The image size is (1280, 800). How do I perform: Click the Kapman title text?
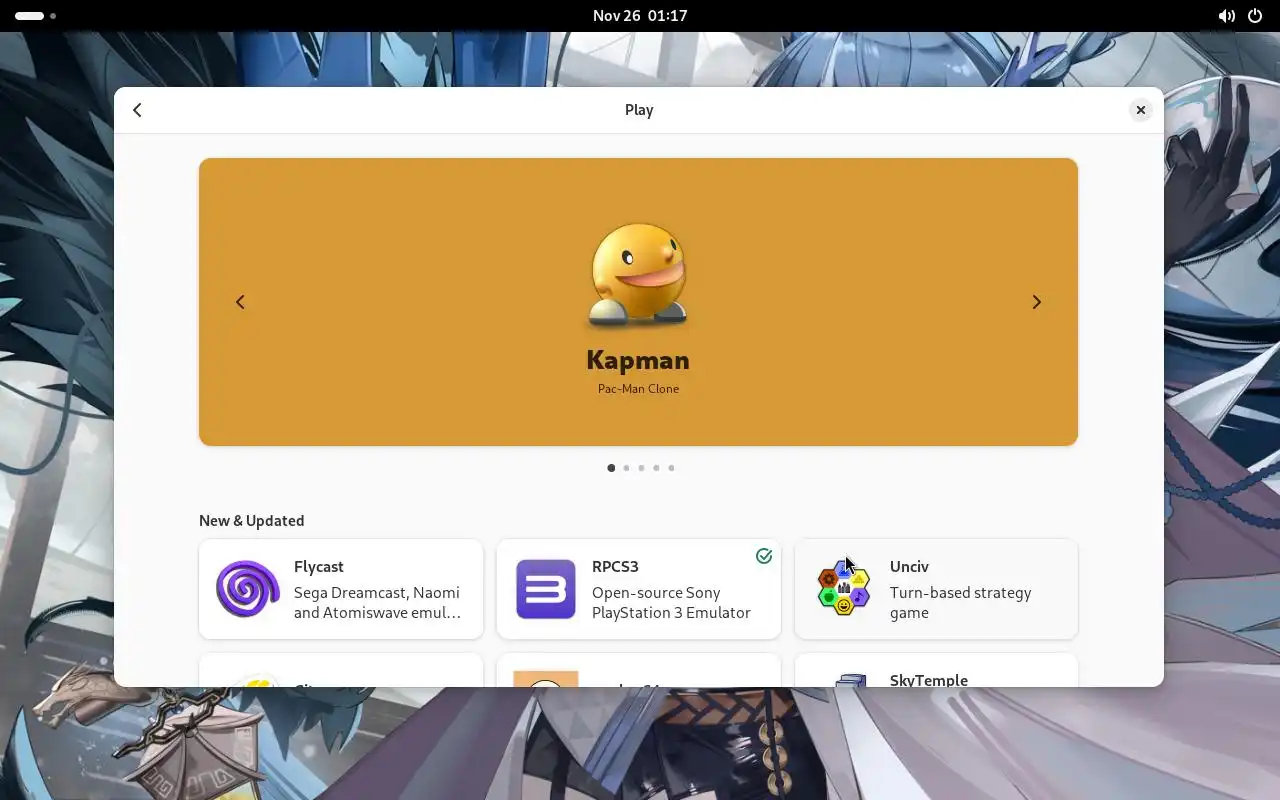pyautogui.click(x=638, y=360)
